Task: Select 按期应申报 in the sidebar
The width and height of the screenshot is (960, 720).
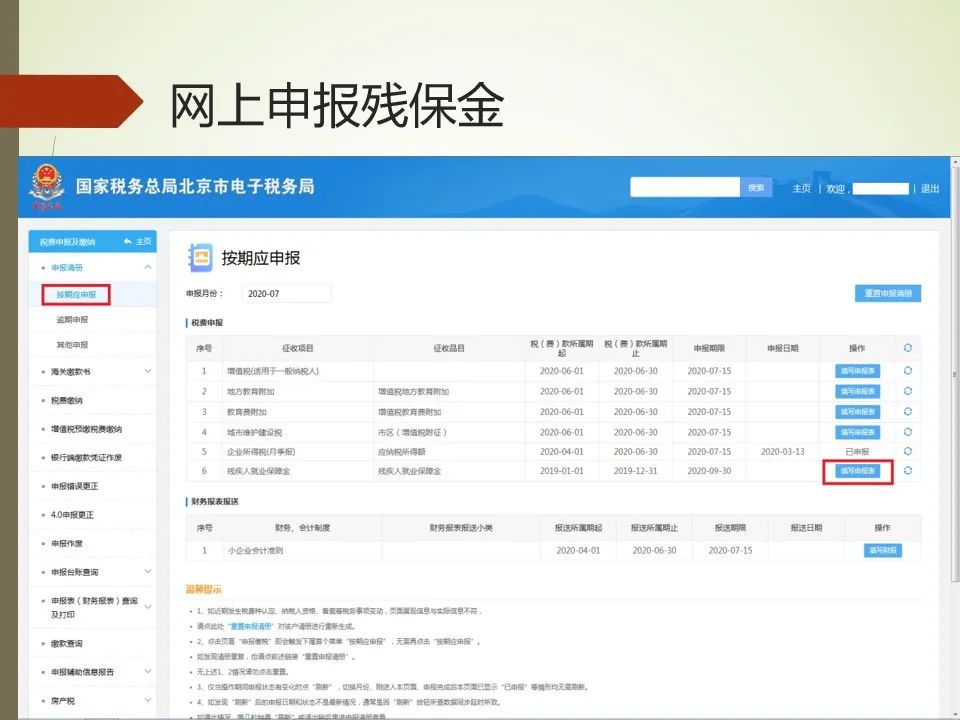Action: pos(76,294)
